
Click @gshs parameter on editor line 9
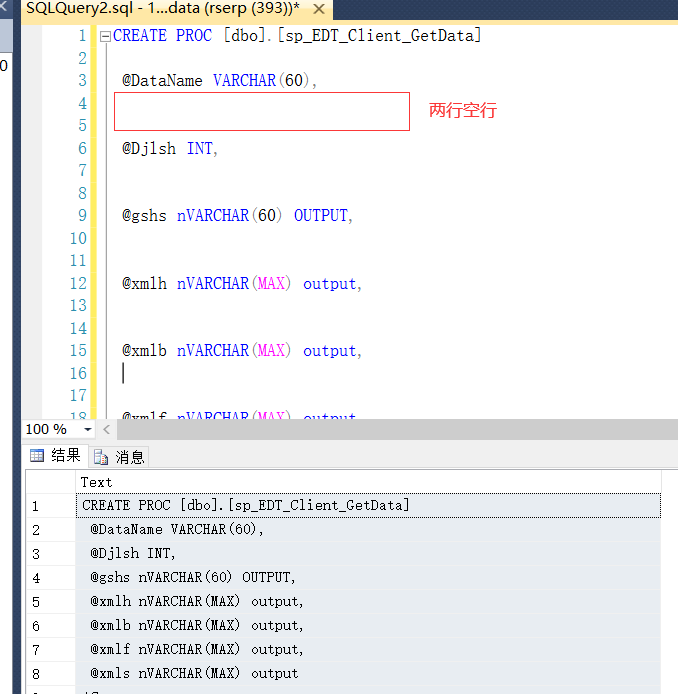144,216
